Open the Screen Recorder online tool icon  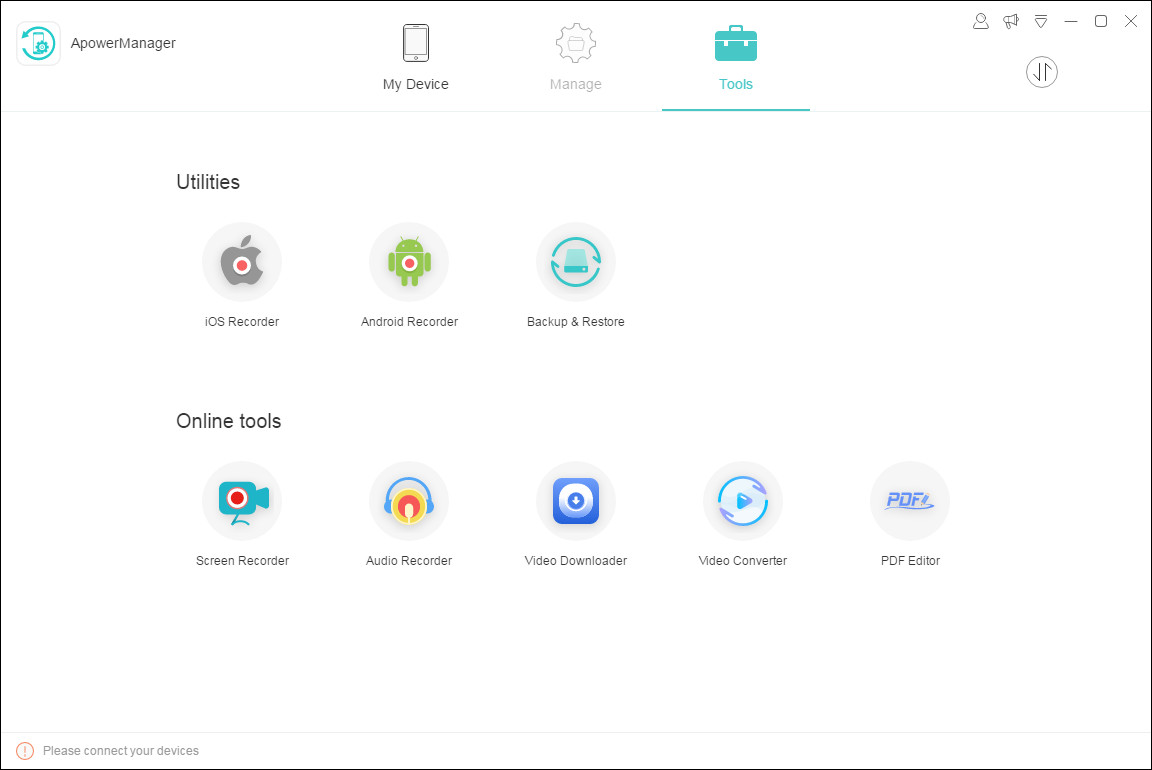pyautogui.click(x=242, y=501)
